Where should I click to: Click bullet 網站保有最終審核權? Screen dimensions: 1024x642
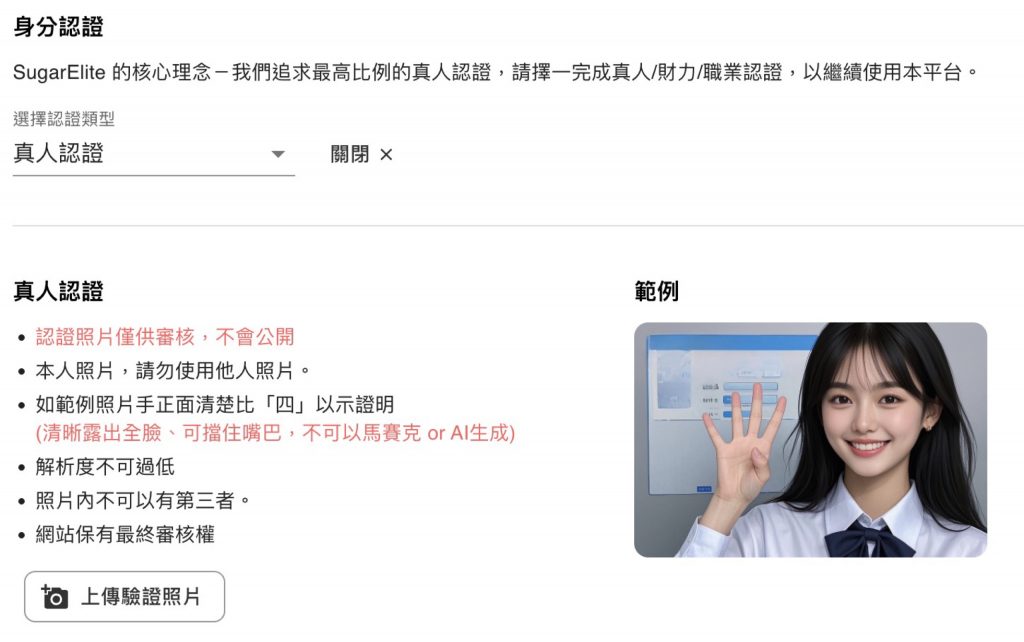[x=125, y=535]
